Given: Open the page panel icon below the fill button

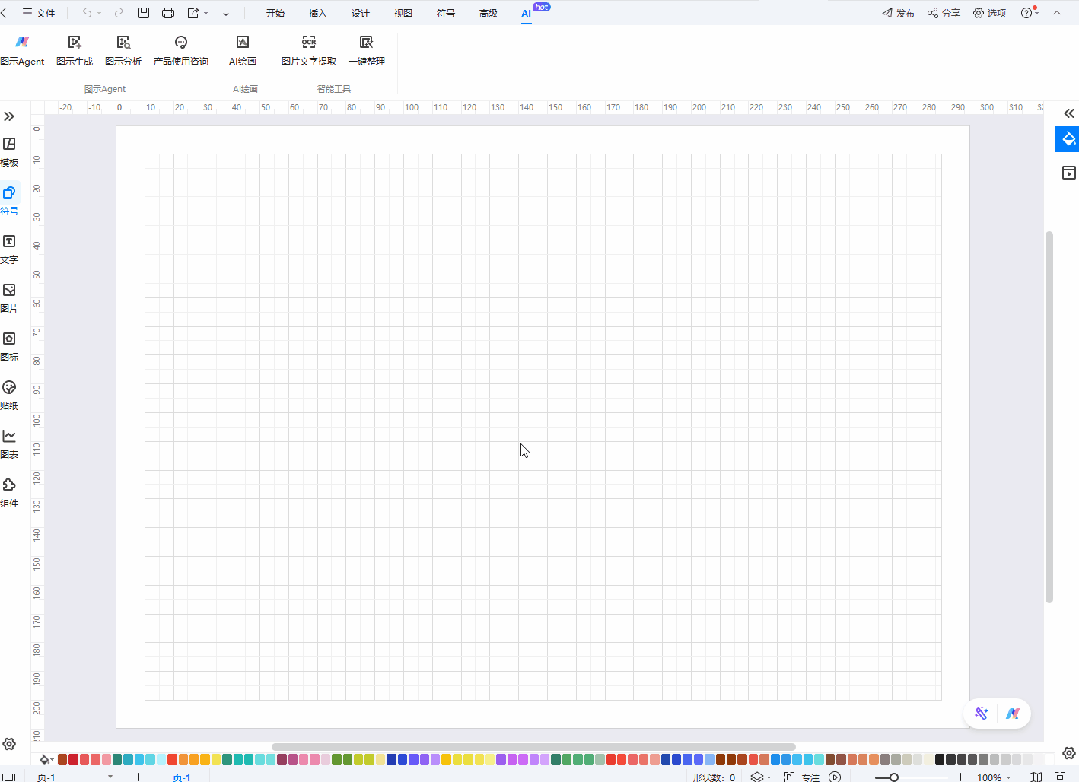Looking at the screenshot, I should pyautogui.click(x=1068, y=173).
